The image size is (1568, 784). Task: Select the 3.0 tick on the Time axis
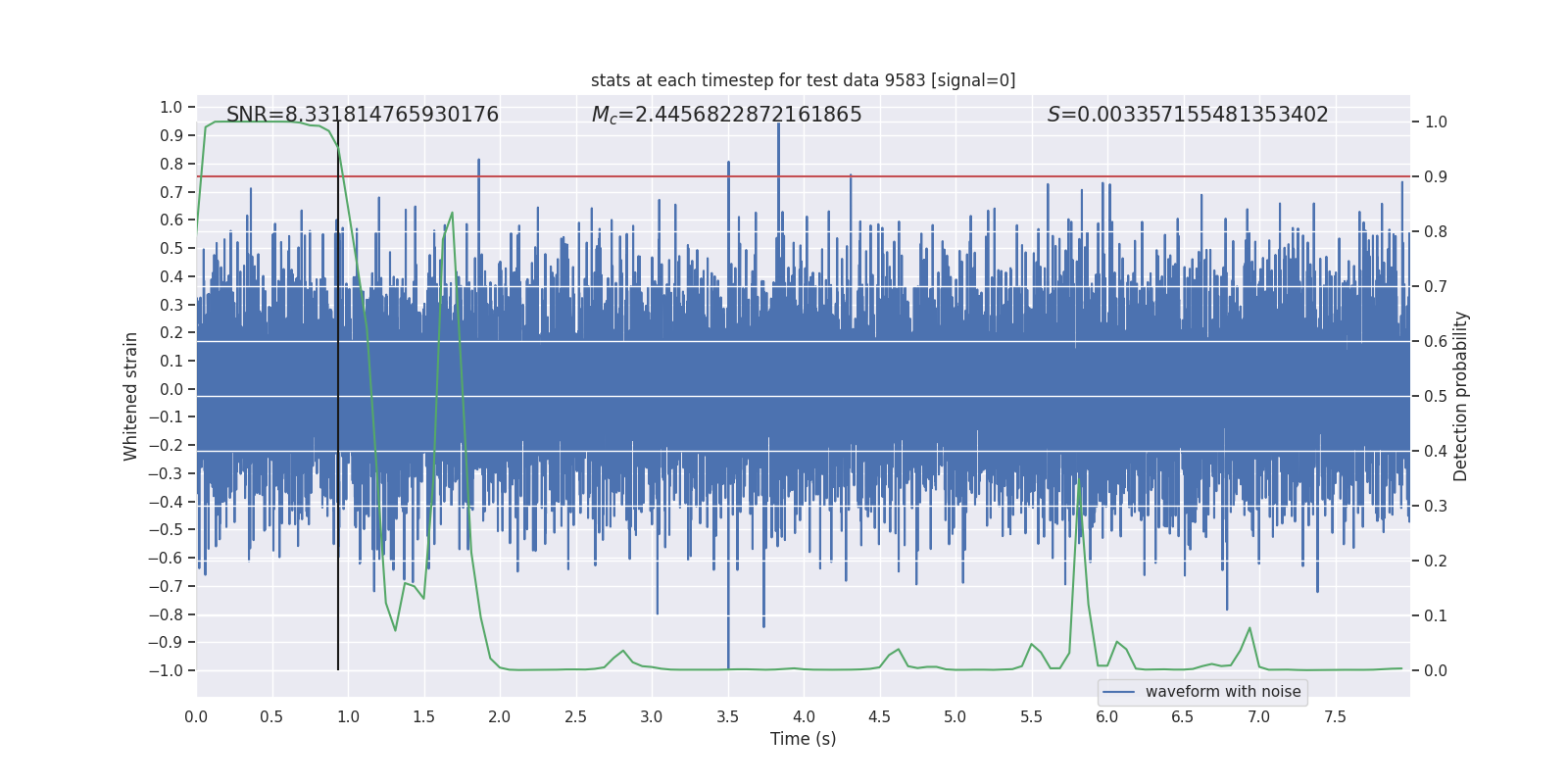pyautogui.click(x=652, y=716)
